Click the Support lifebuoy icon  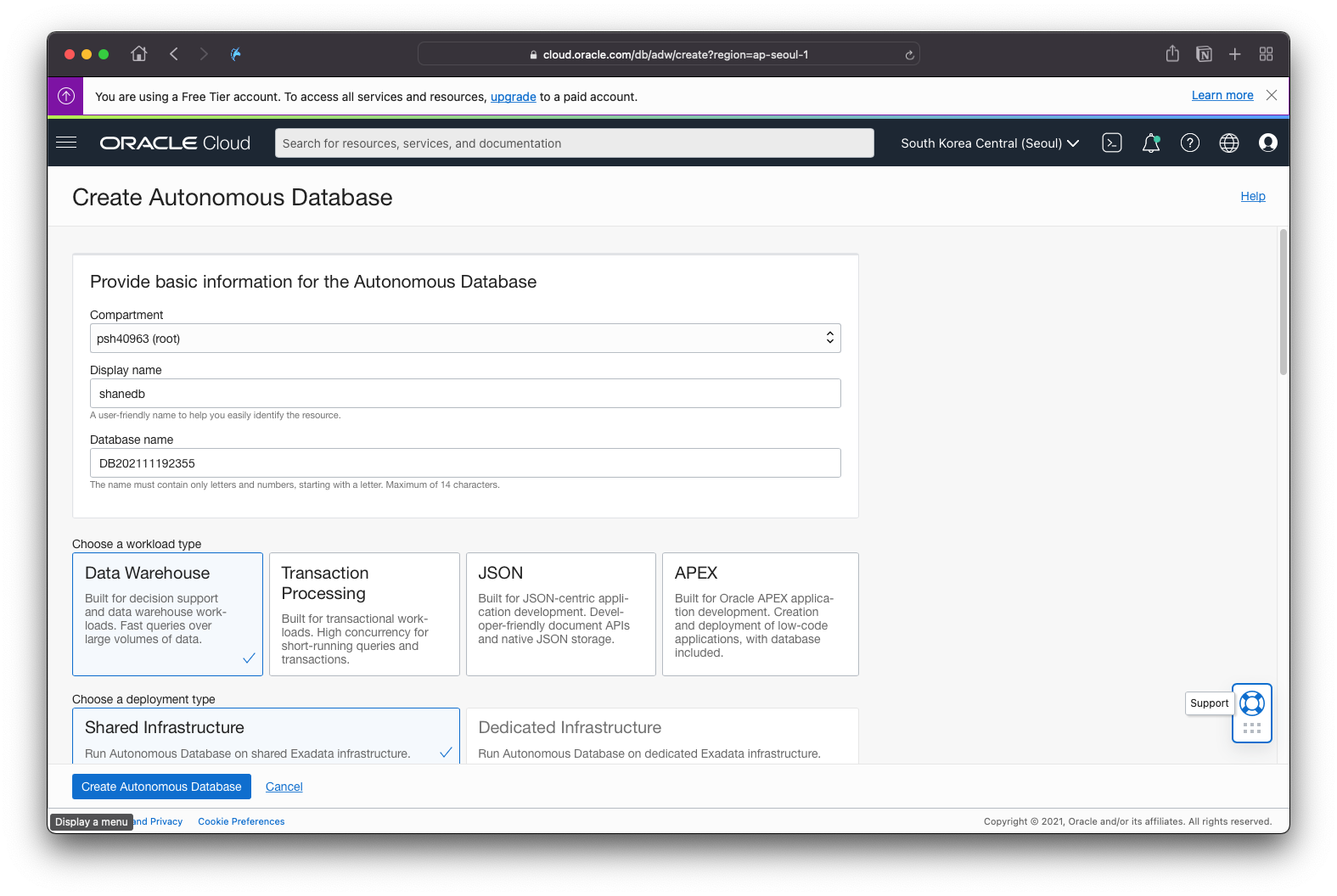tap(1252, 703)
